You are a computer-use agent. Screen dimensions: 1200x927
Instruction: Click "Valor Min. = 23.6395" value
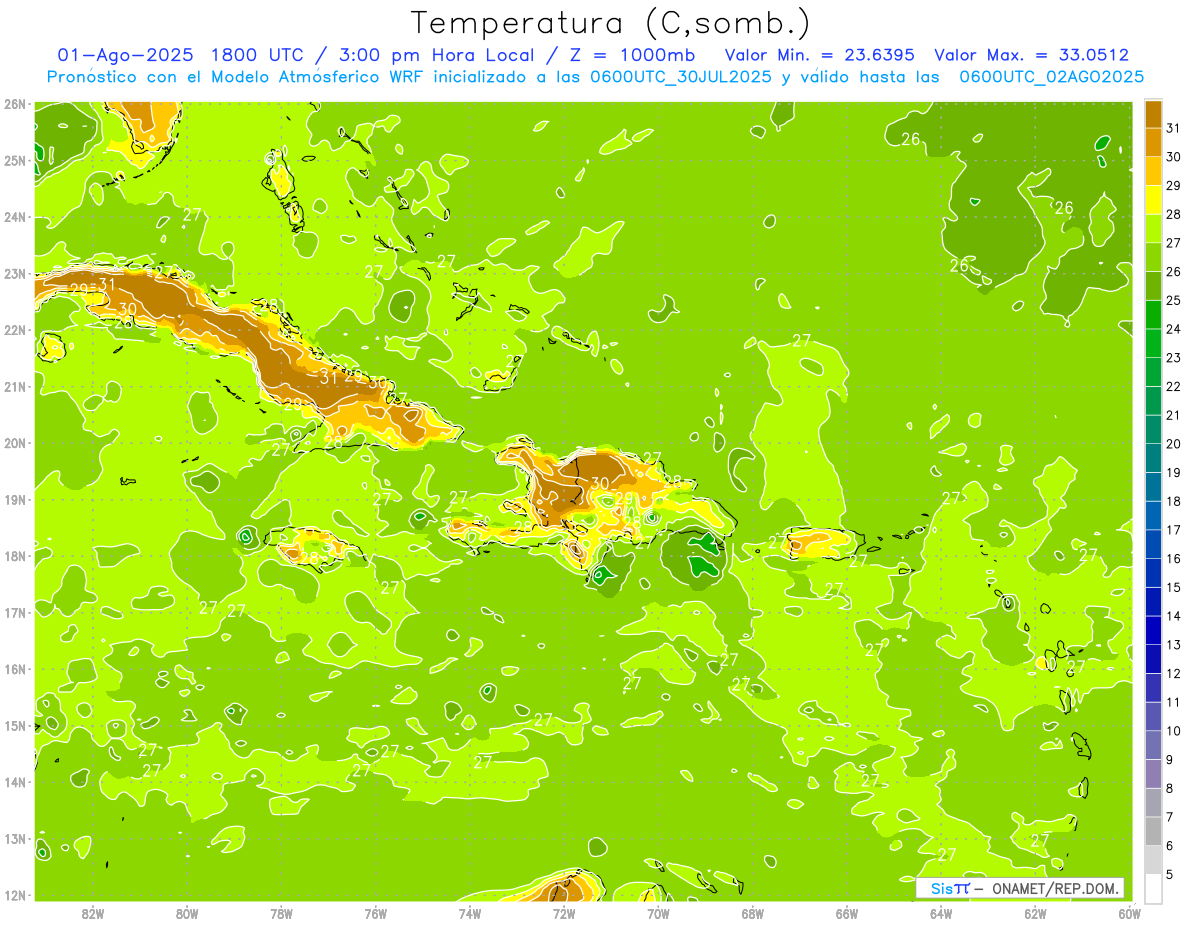pyautogui.click(x=820, y=55)
